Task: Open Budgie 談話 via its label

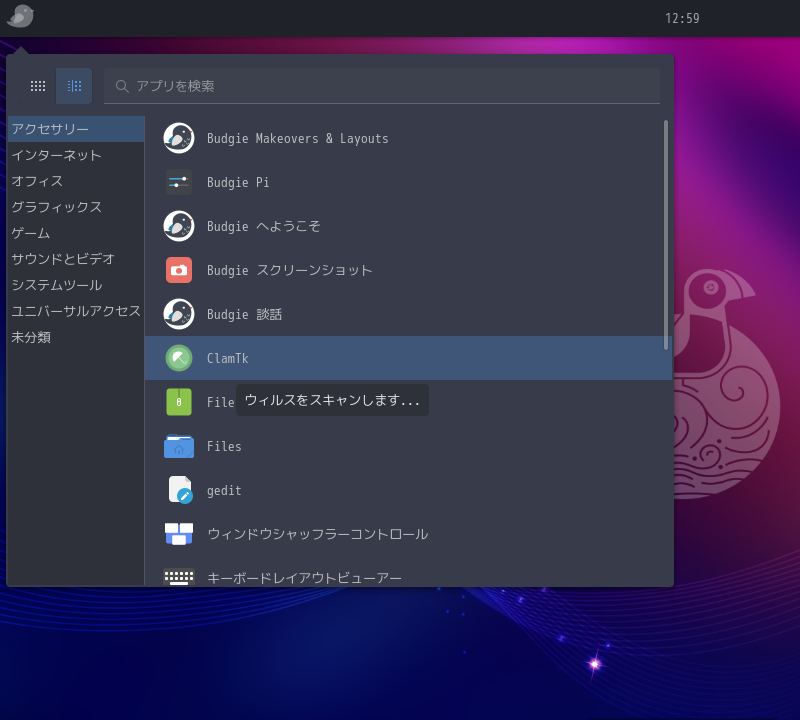Action: pyautogui.click(x=244, y=314)
